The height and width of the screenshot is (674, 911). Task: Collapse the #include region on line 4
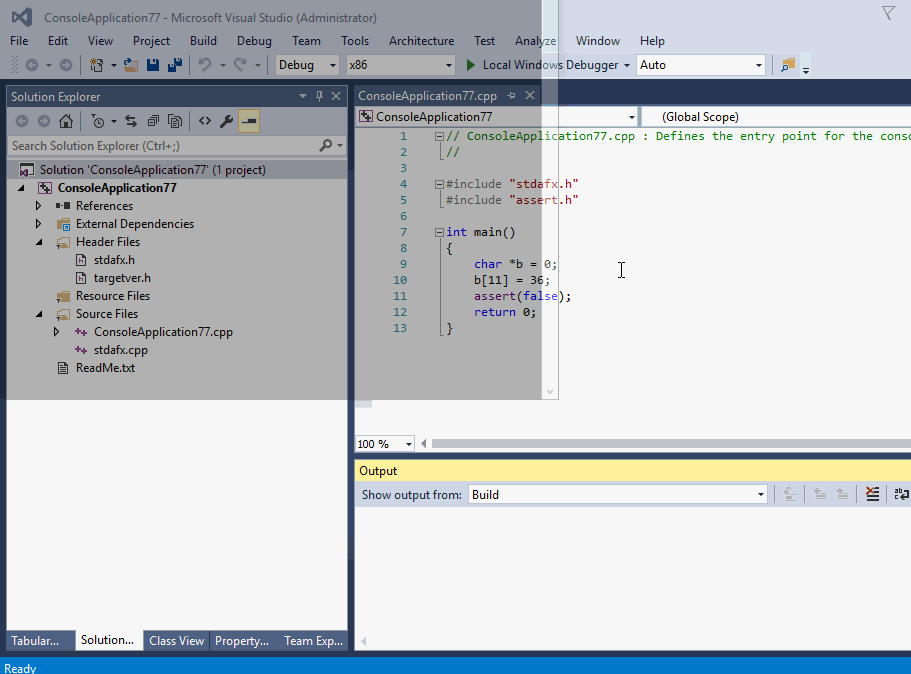point(439,184)
